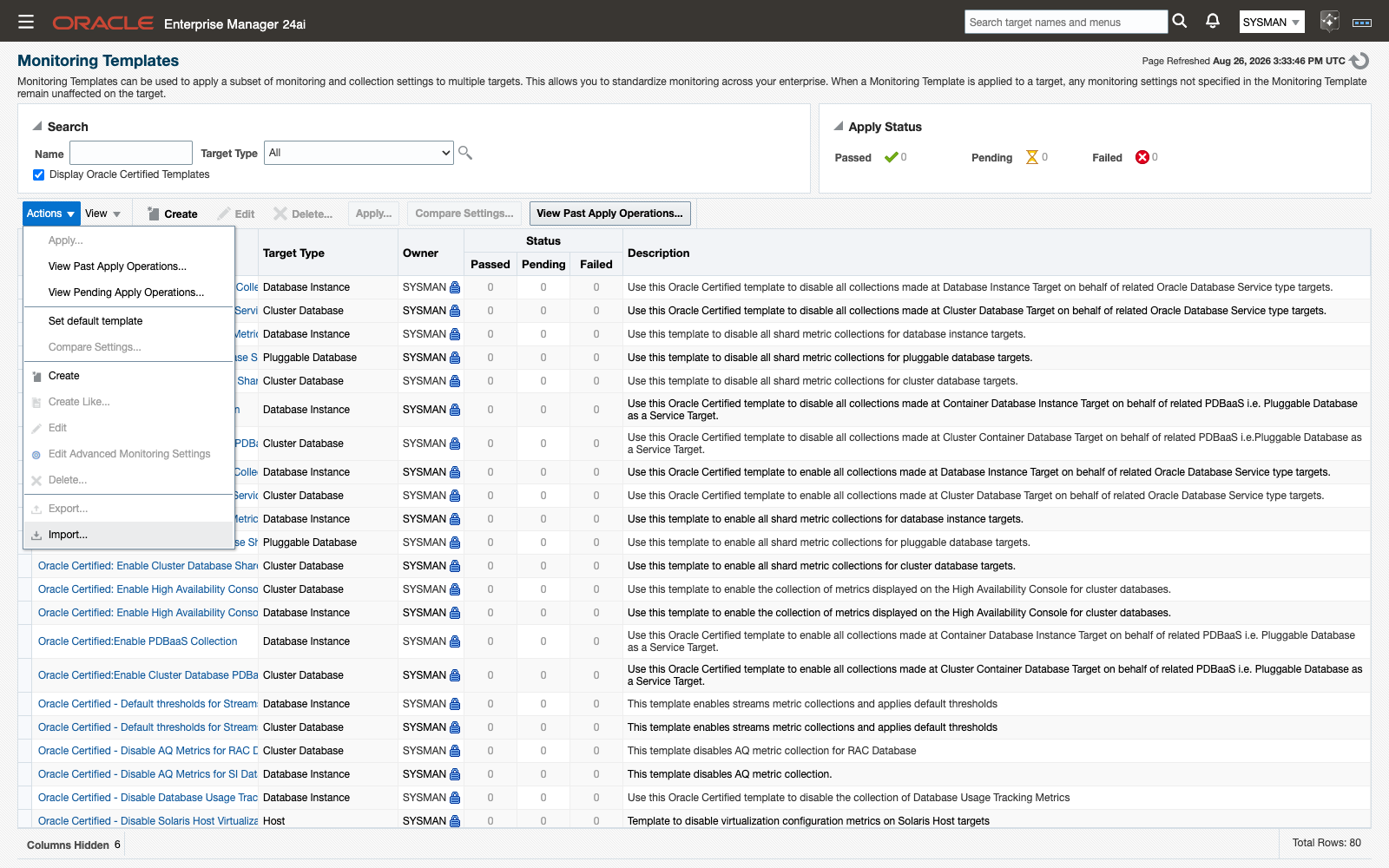Select View Pending Apply Operations... menu item
Image resolution: width=1389 pixels, height=868 pixels.
tap(128, 293)
